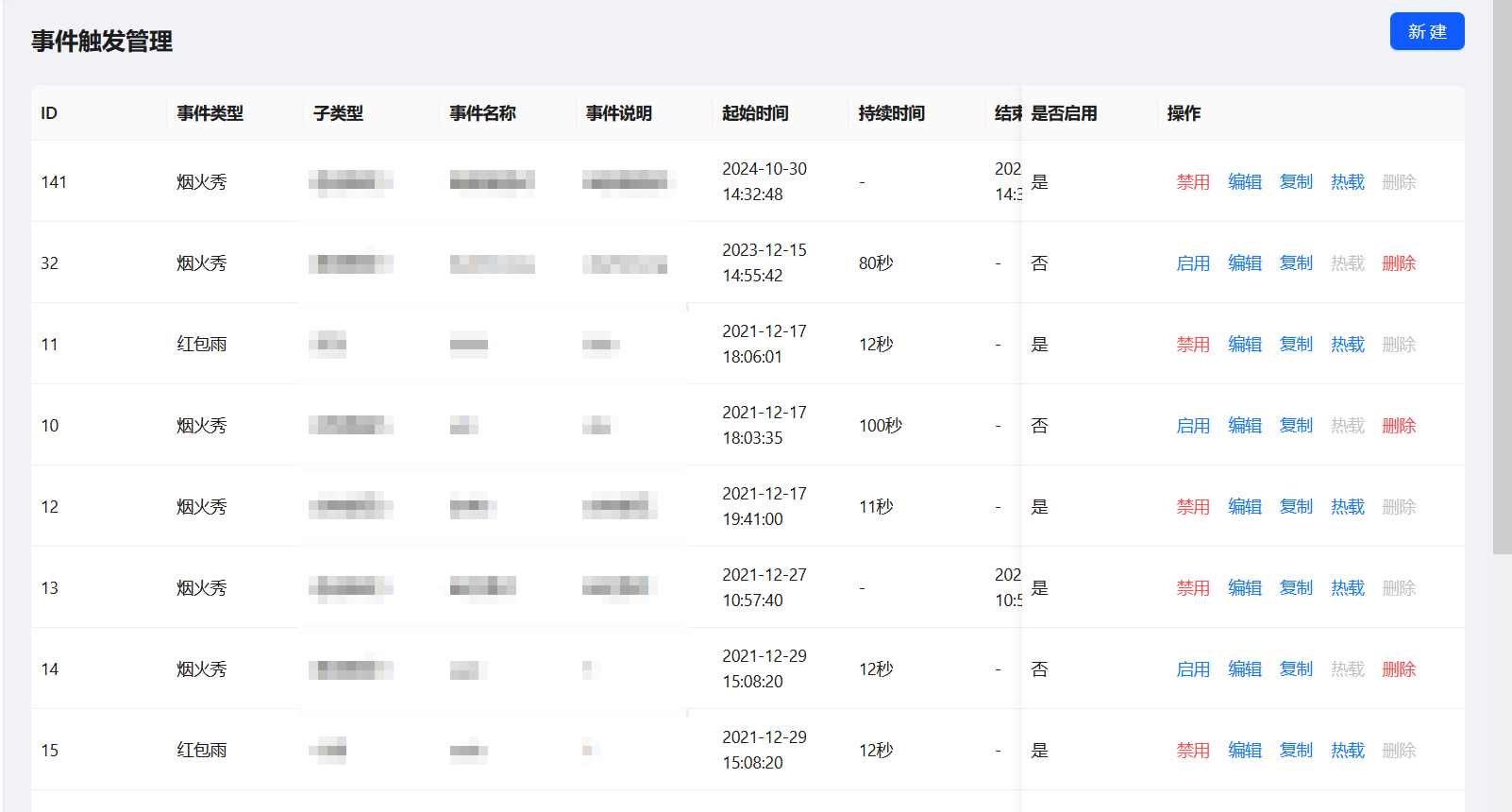Click the 事件类型 column header
The width and height of the screenshot is (1512, 812).
210,113
